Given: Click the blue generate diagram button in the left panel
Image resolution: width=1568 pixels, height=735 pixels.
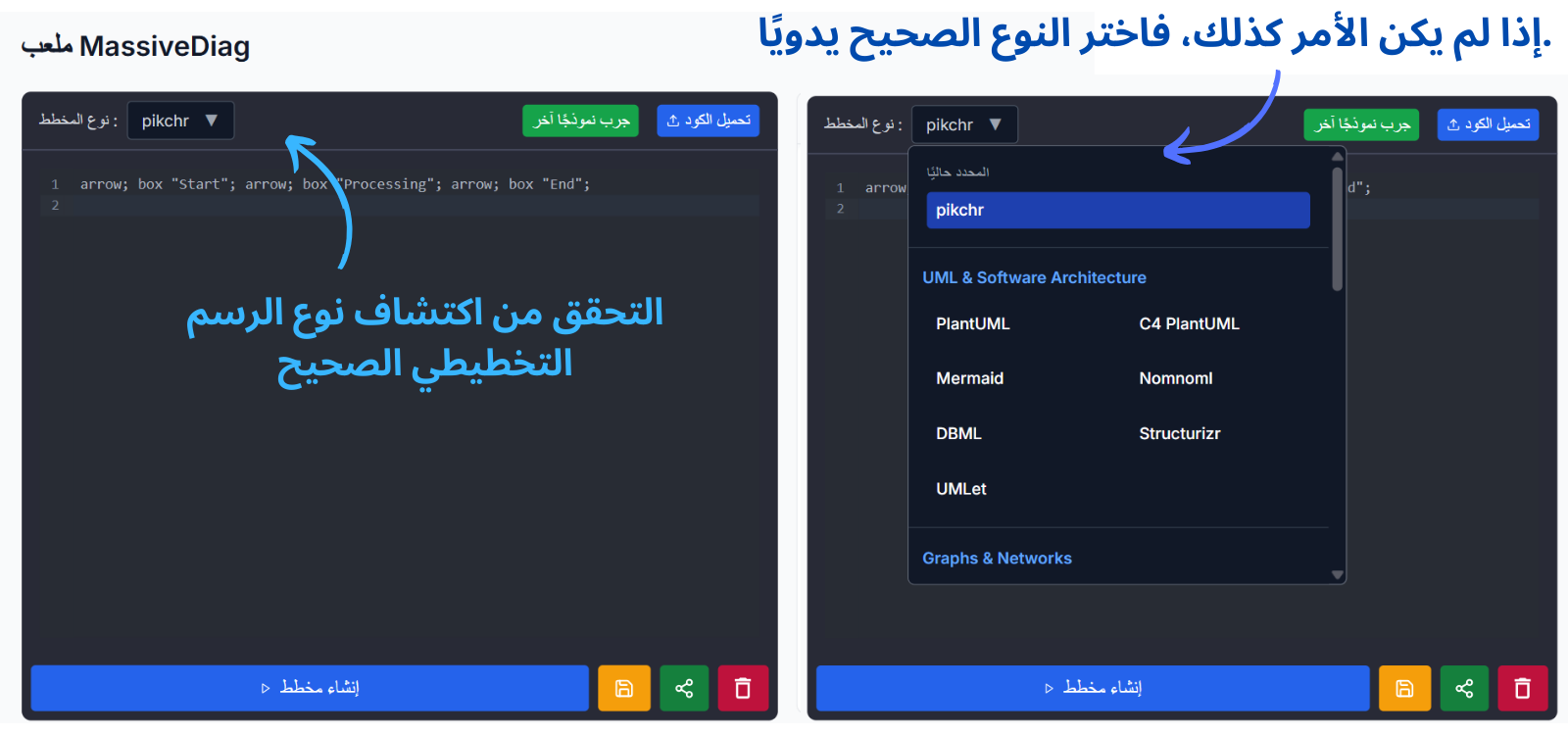Looking at the screenshot, I should [x=310, y=688].
